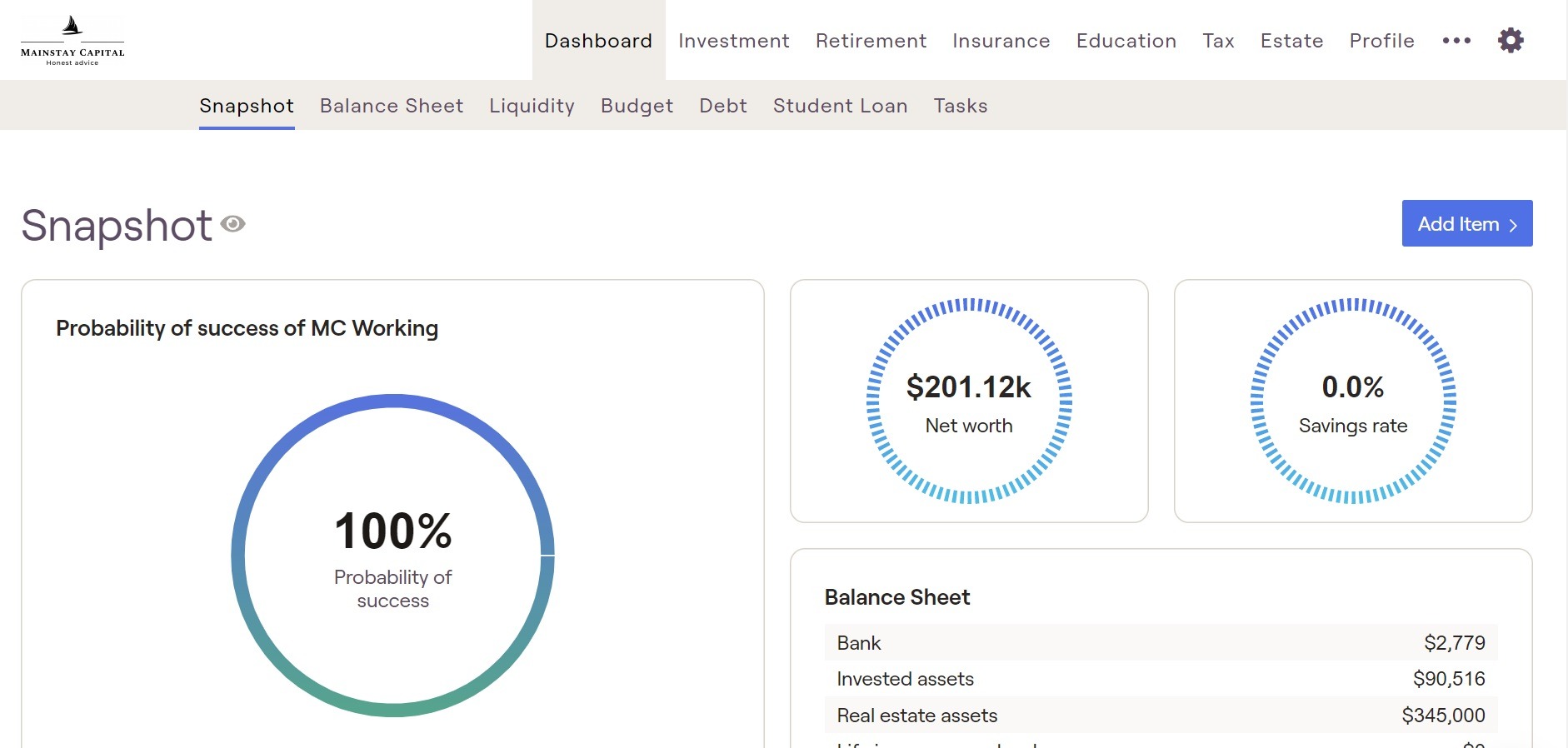Open the Student Loan sub-tab
The height and width of the screenshot is (748, 1568).
(x=840, y=106)
